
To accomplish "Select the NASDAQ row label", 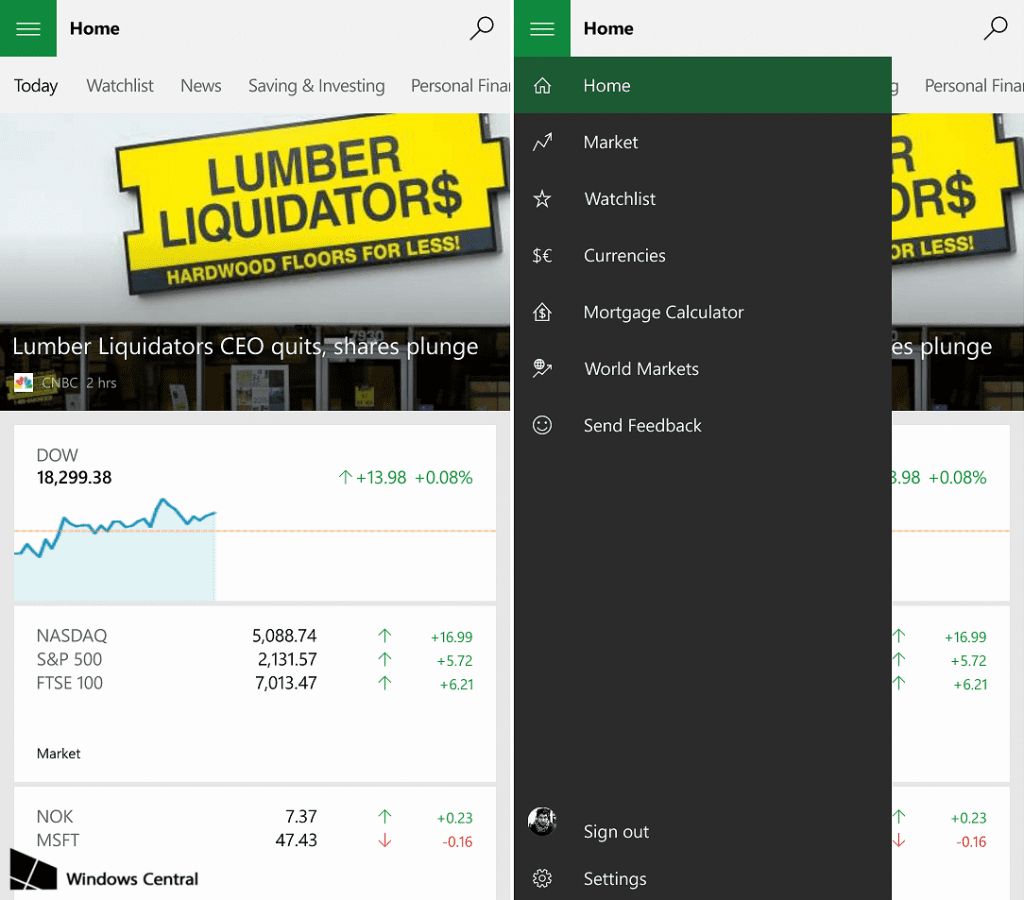I will click(x=72, y=635).
